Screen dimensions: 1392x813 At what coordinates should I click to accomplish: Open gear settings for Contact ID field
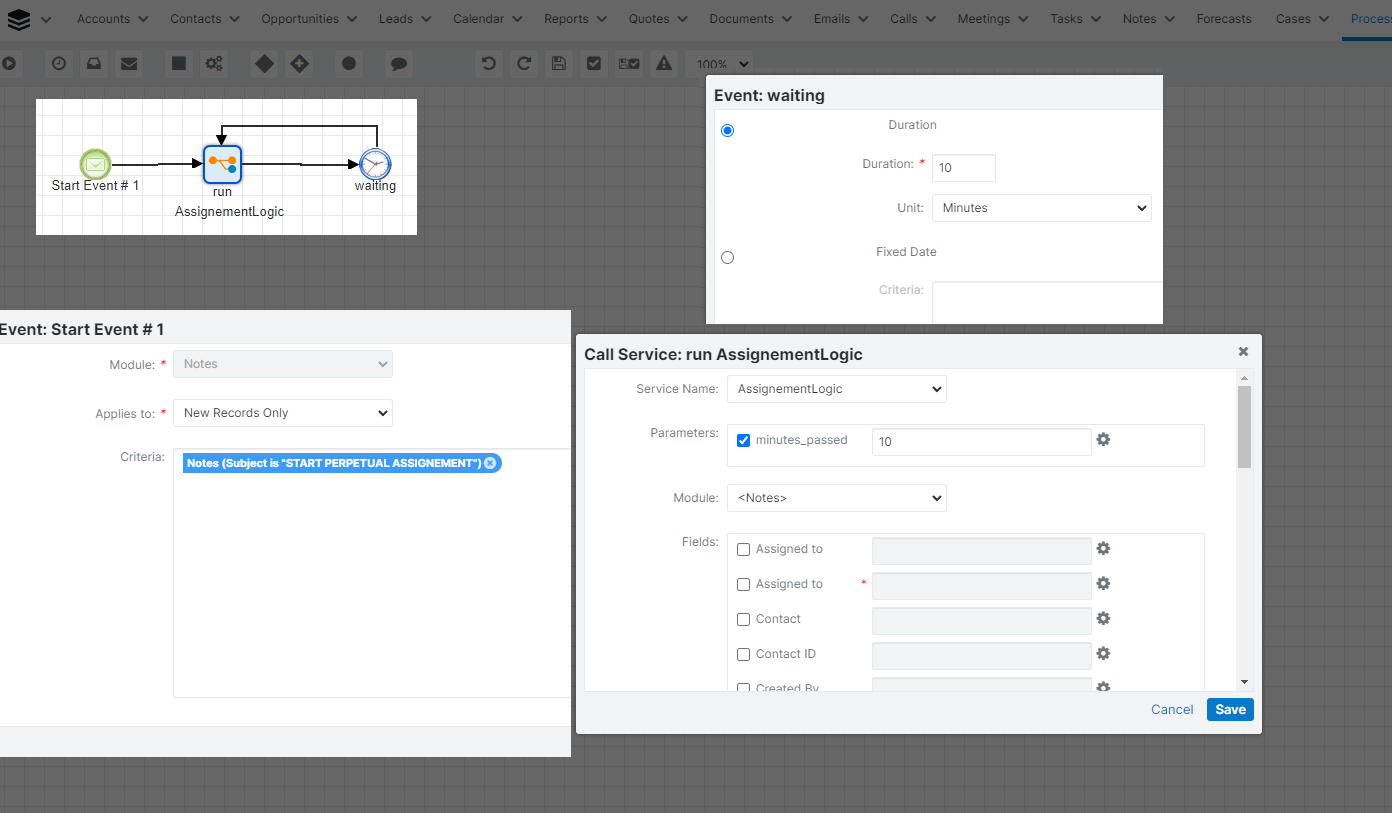[1103, 653]
